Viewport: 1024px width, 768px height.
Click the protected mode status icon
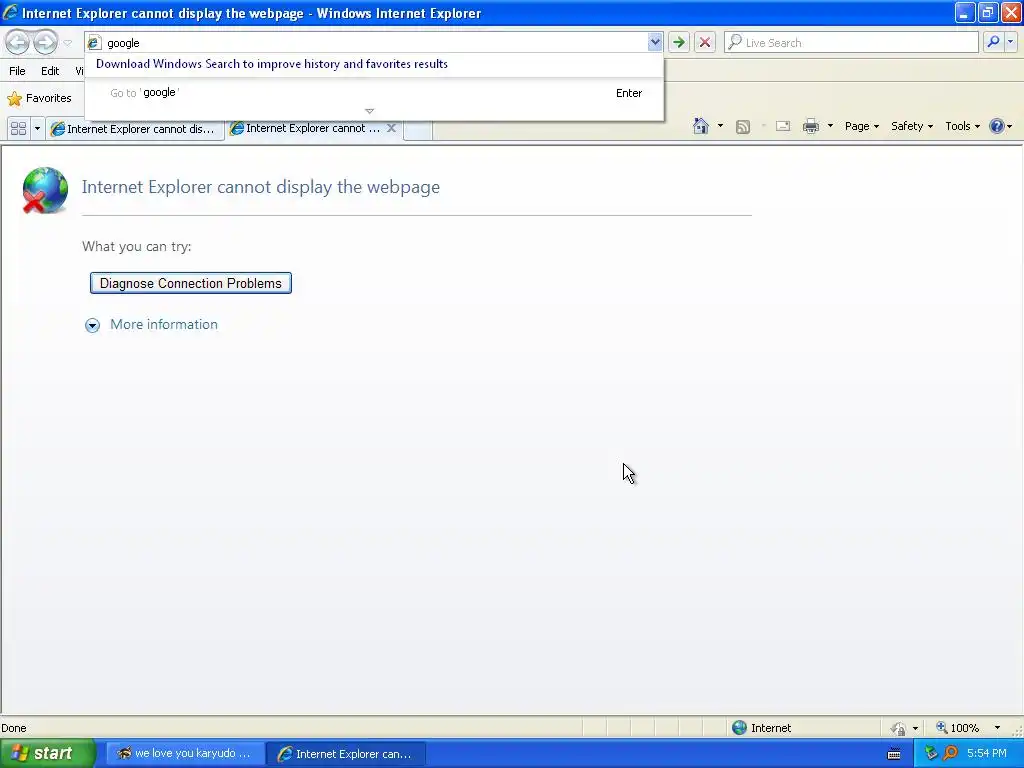click(x=899, y=728)
